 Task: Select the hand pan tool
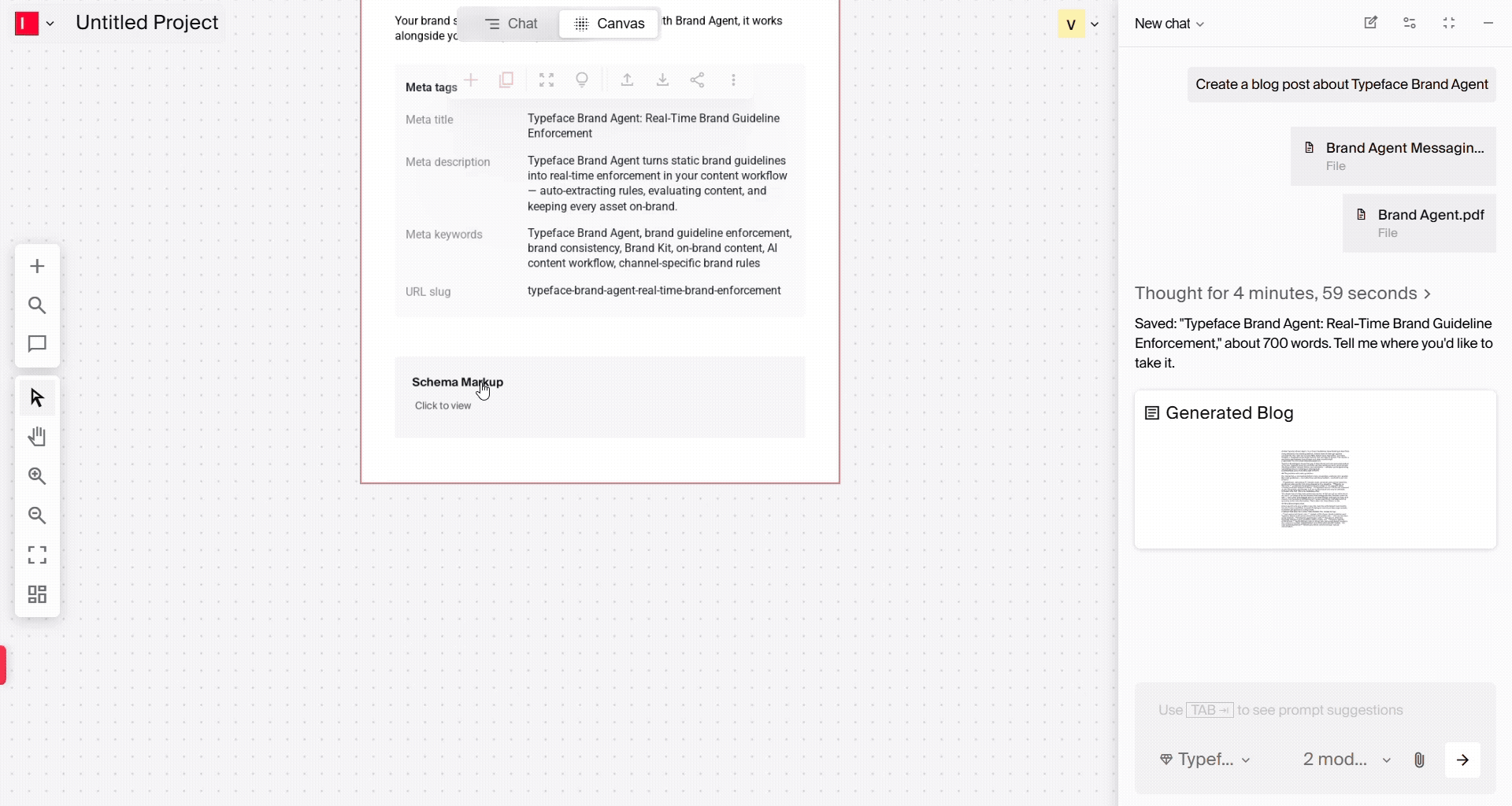coord(37,437)
